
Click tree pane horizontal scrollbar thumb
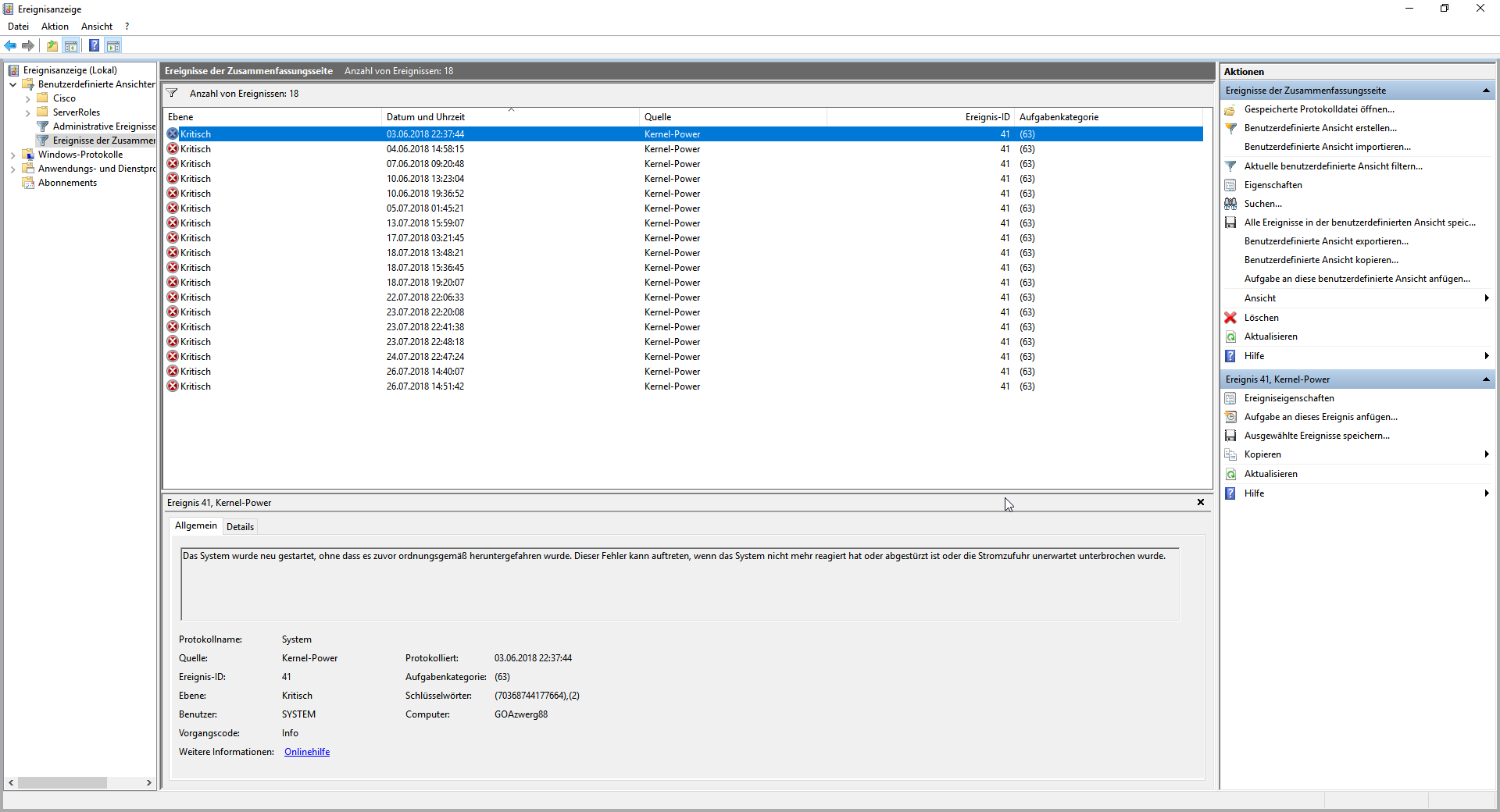pos(62,782)
